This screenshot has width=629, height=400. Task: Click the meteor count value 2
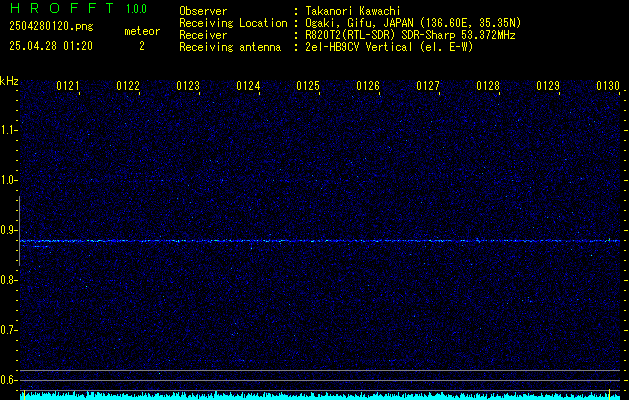coord(142,46)
